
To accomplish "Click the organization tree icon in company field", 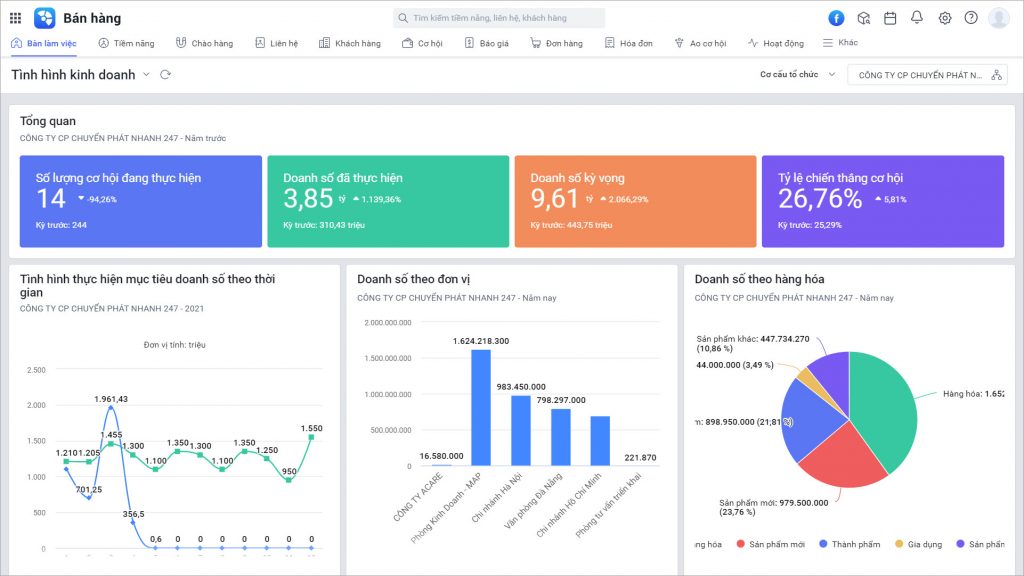I will [x=996, y=75].
